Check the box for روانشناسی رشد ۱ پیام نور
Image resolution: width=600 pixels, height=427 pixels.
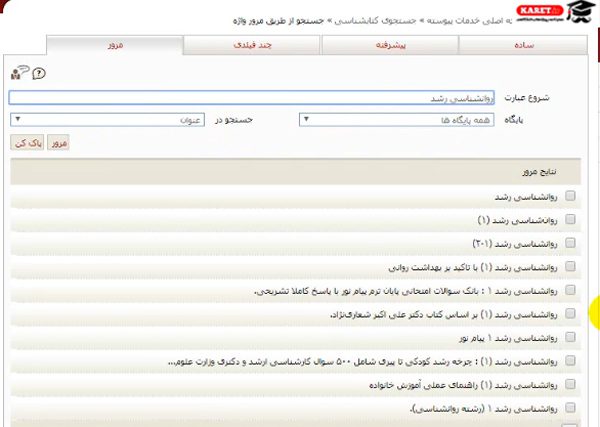pyautogui.click(x=570, y=337)
